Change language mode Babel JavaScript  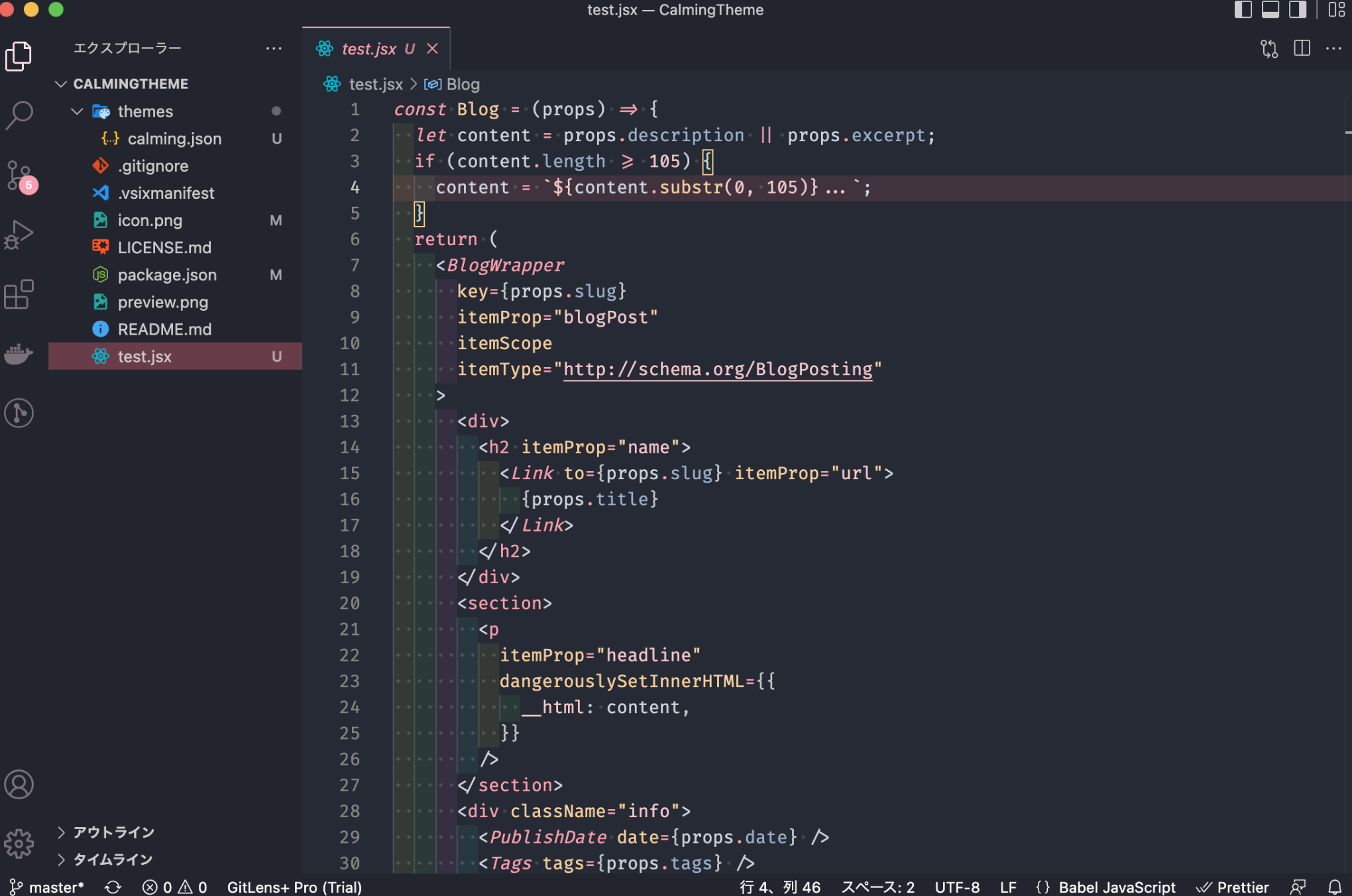click(x=1117, y=887)
